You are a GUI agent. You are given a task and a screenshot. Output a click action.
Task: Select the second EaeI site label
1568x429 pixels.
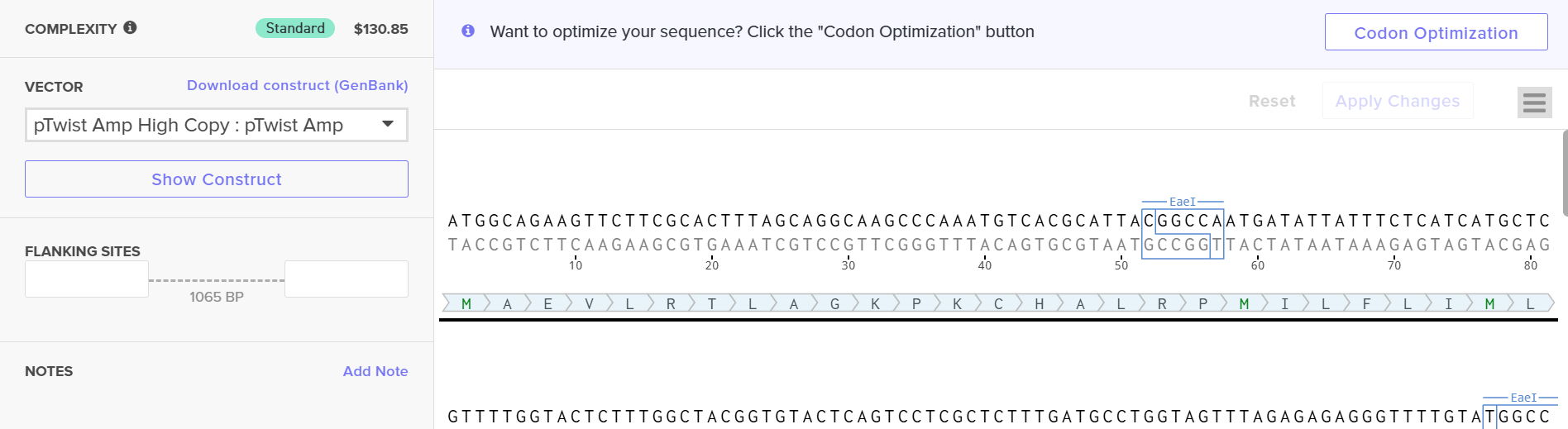(1523, 398)
